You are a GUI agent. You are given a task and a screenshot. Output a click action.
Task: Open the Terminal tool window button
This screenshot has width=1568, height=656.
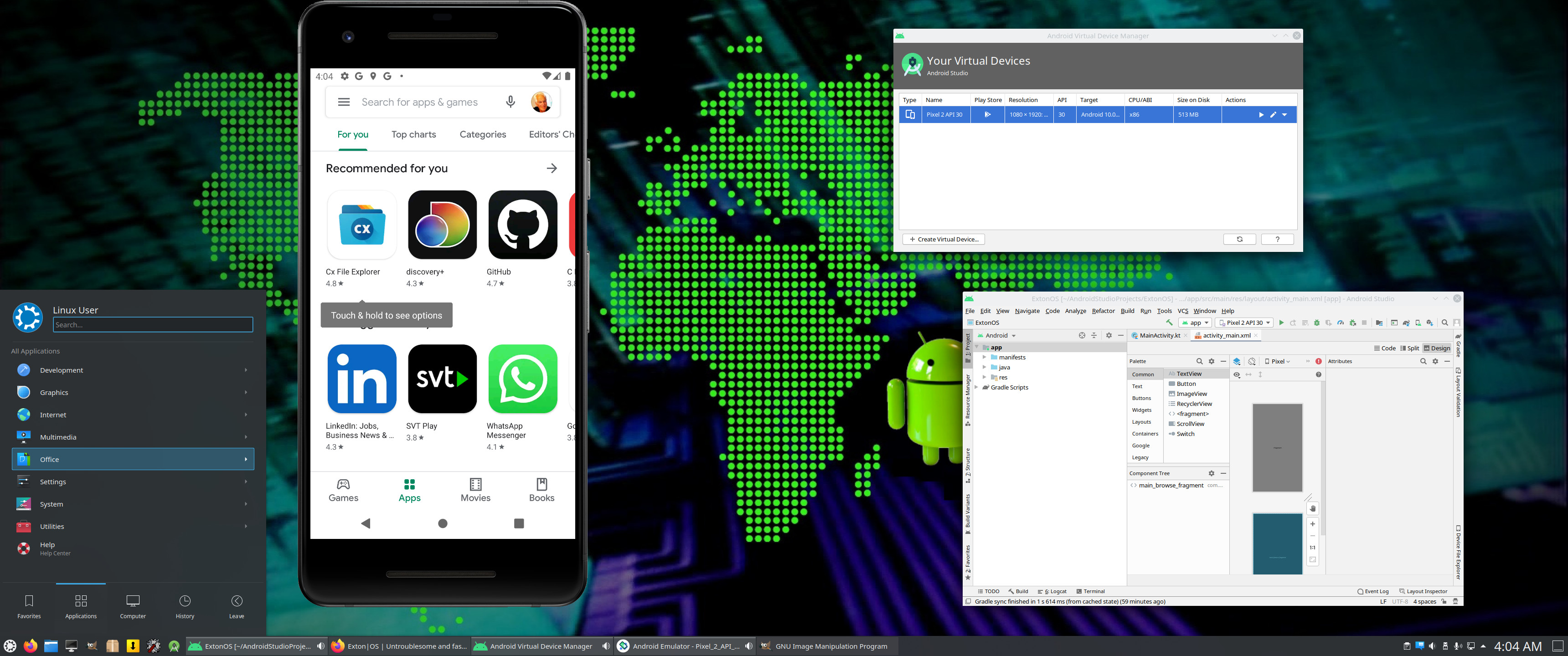tap(1090, 591)
